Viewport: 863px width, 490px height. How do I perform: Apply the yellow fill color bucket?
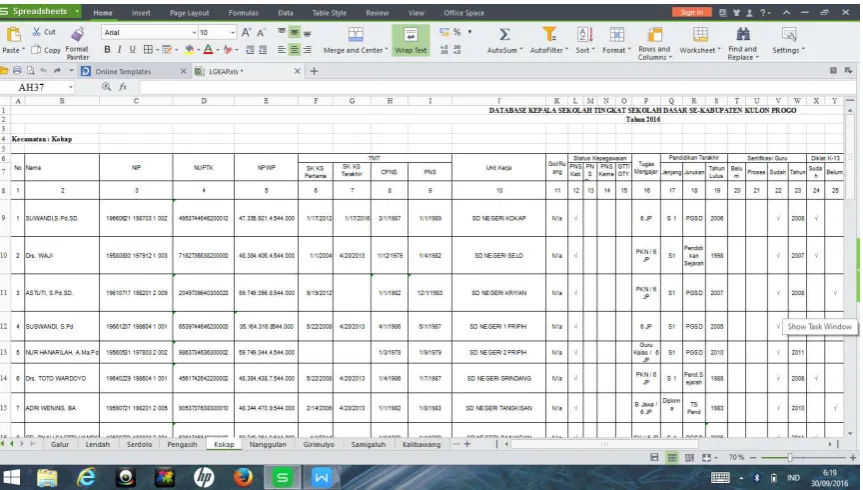(x=189, y=50)
